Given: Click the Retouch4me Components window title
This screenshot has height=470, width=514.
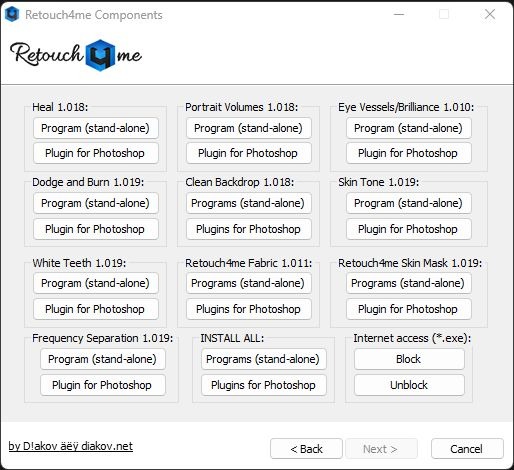Looking at the screenshot, I should tap(94, 15).
